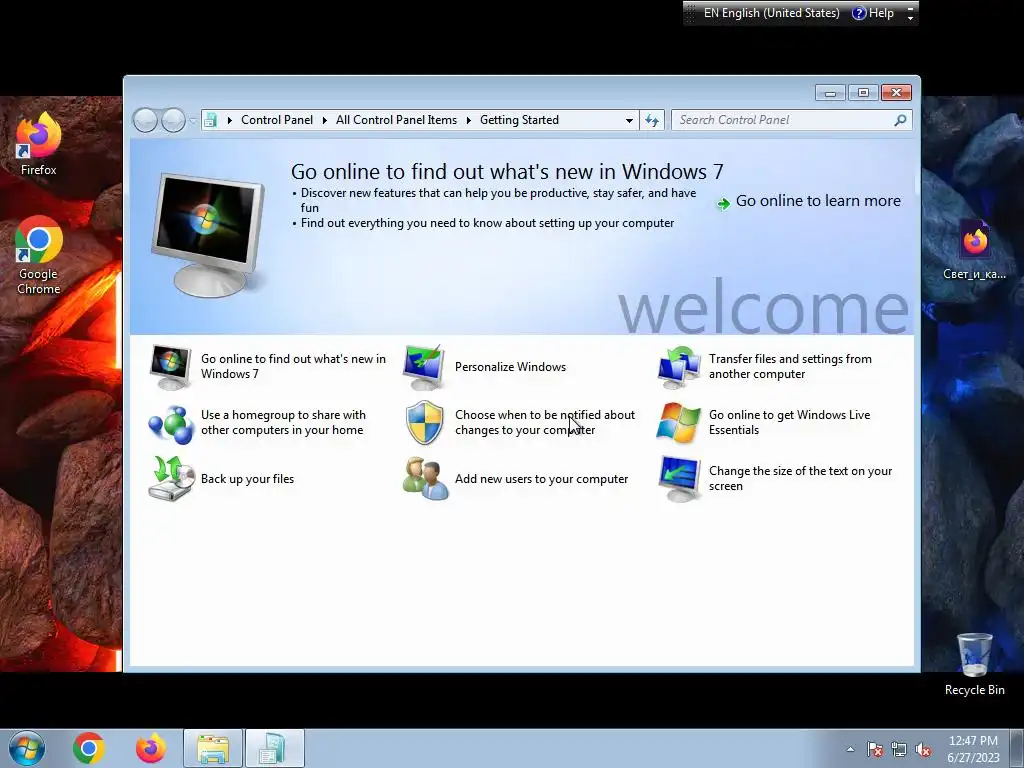Open Go online to get Windows Live Essentials
Image resolution: width=1024 pixels, height=768 pixels.
pyautogui.click(x=790, y=423)
